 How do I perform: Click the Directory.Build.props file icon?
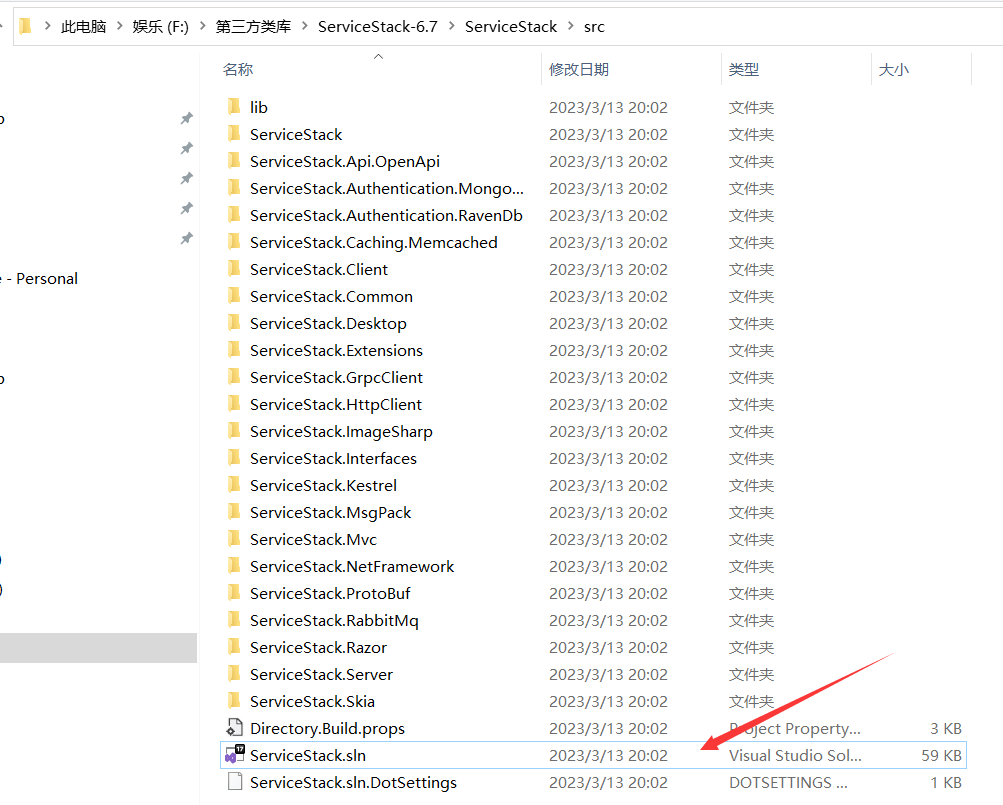click(234, 728)
